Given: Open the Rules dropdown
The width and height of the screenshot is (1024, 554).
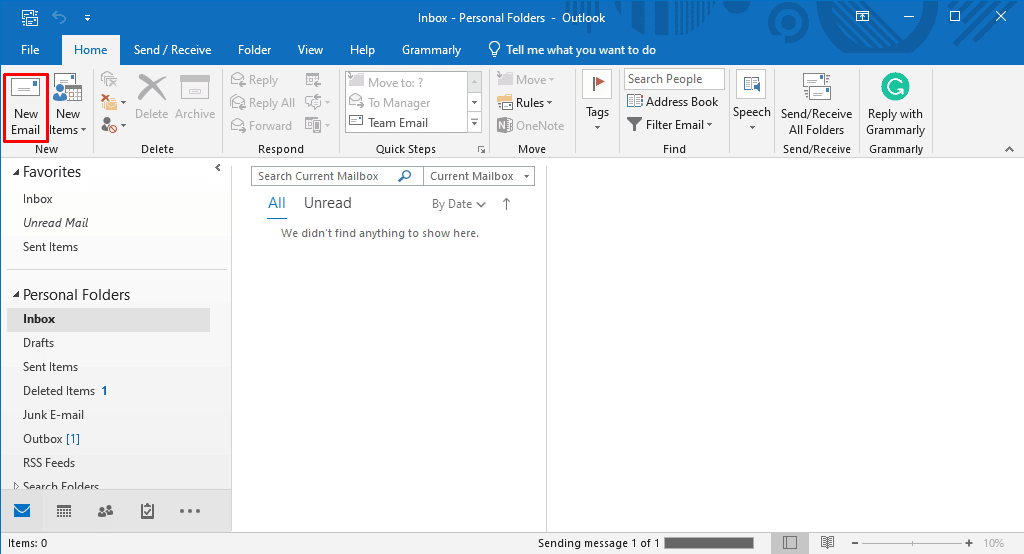Looking at the screenshot, I should [525, 103].
